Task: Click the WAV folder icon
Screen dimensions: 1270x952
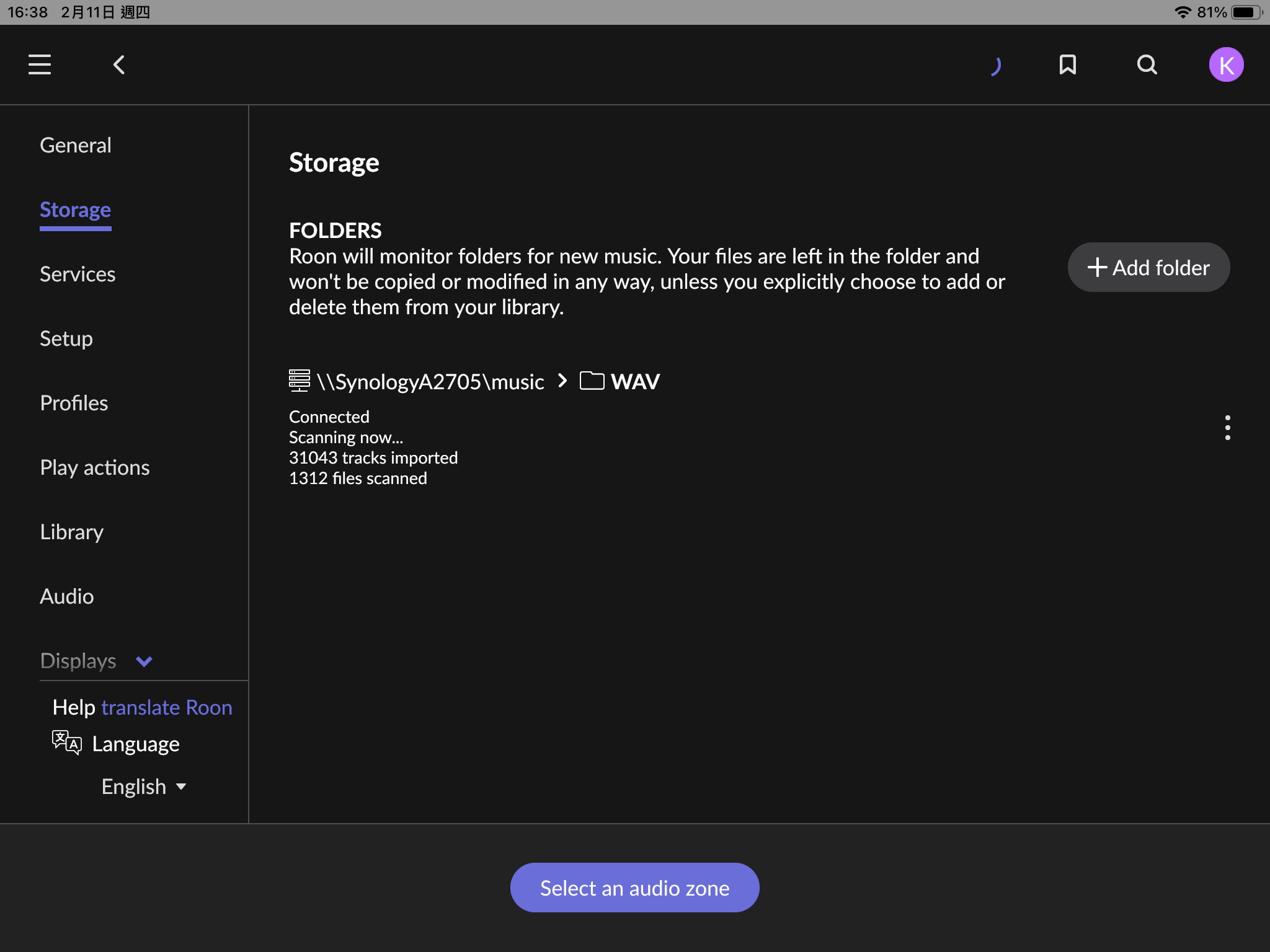Action: click(x=592, y=381)
